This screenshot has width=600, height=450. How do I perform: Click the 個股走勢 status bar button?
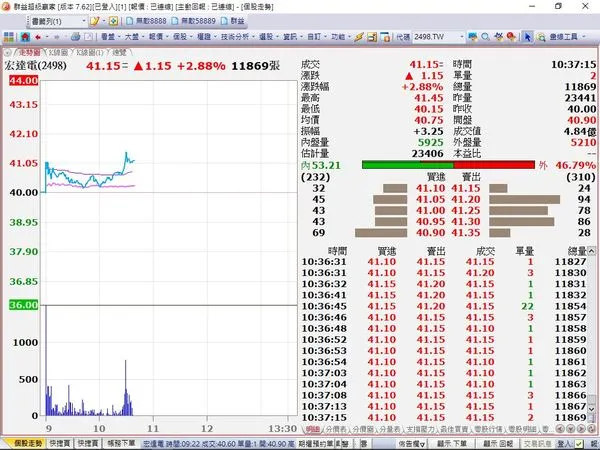tap(28, 444)
